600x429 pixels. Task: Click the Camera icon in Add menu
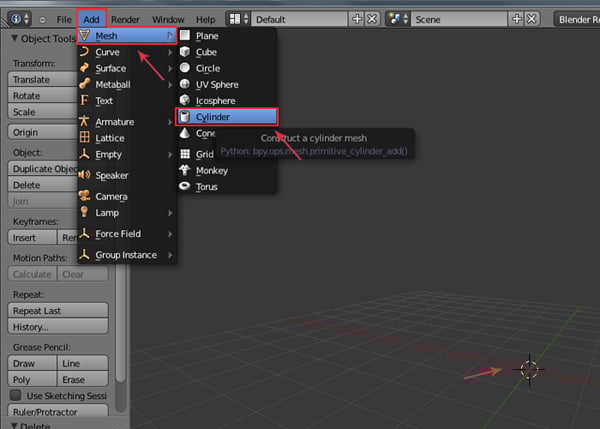coord(84,196)
